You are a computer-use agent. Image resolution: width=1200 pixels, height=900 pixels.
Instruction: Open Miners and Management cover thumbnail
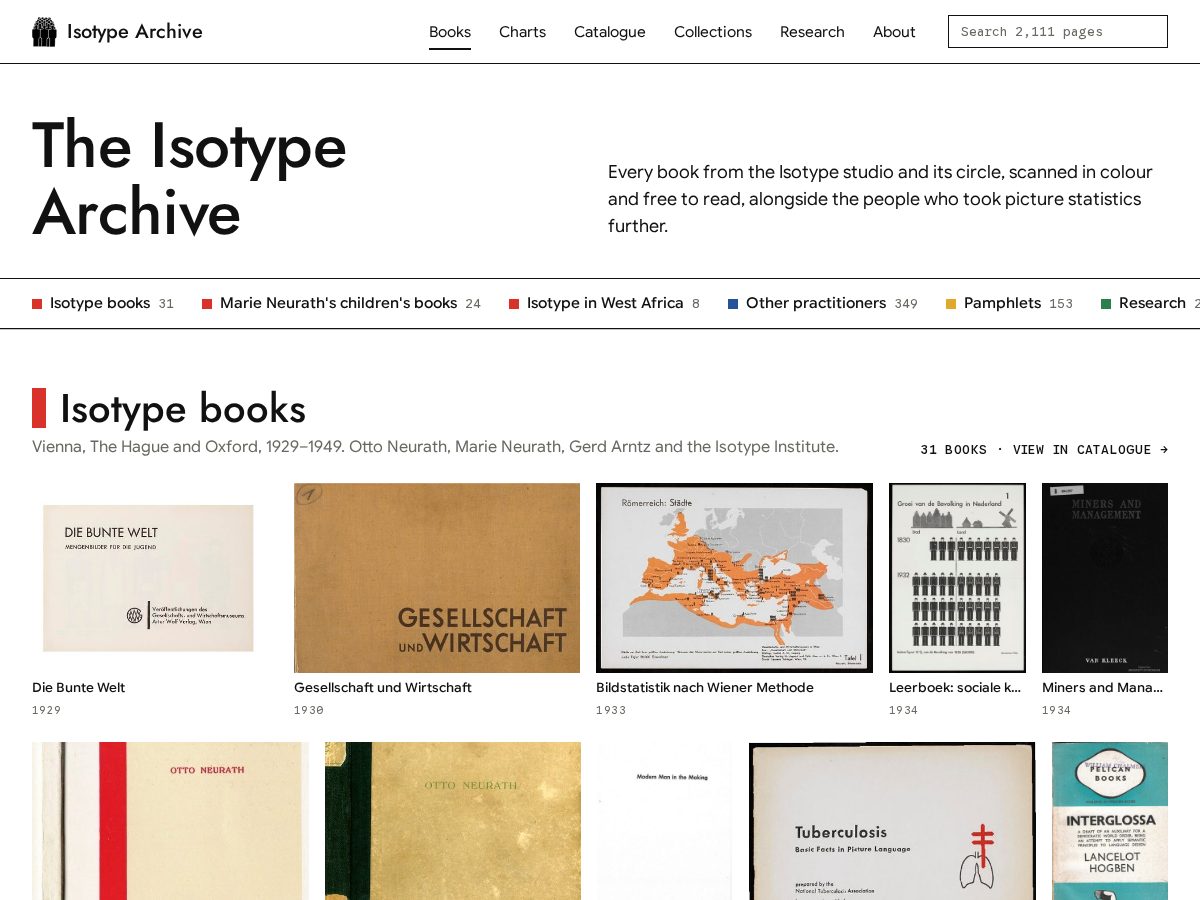tap(1105, 578)
